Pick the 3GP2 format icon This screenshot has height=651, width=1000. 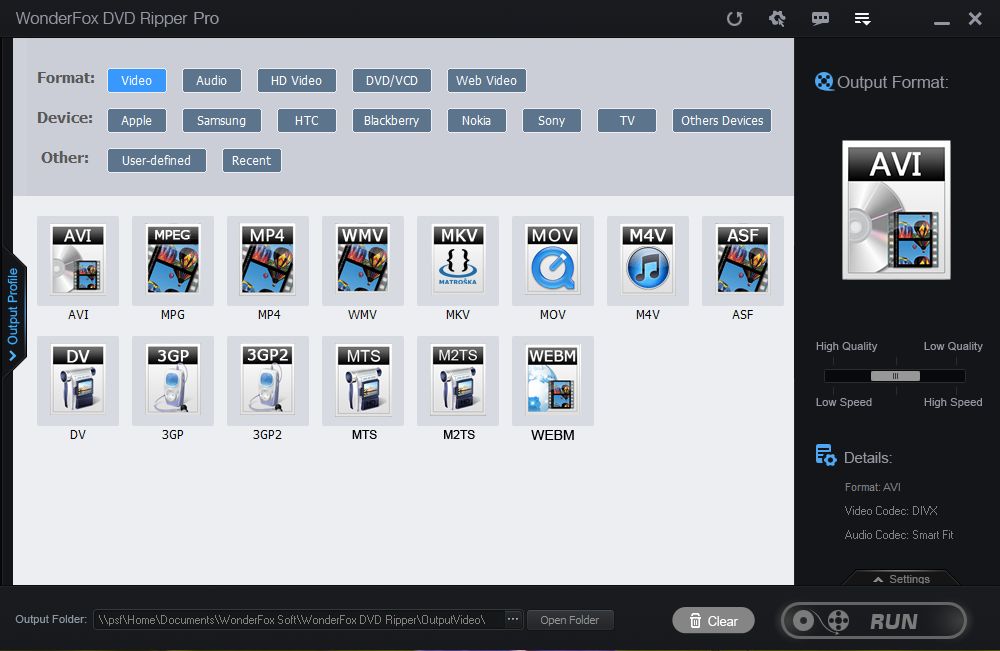pyautogui.click(x=268, y=381)
